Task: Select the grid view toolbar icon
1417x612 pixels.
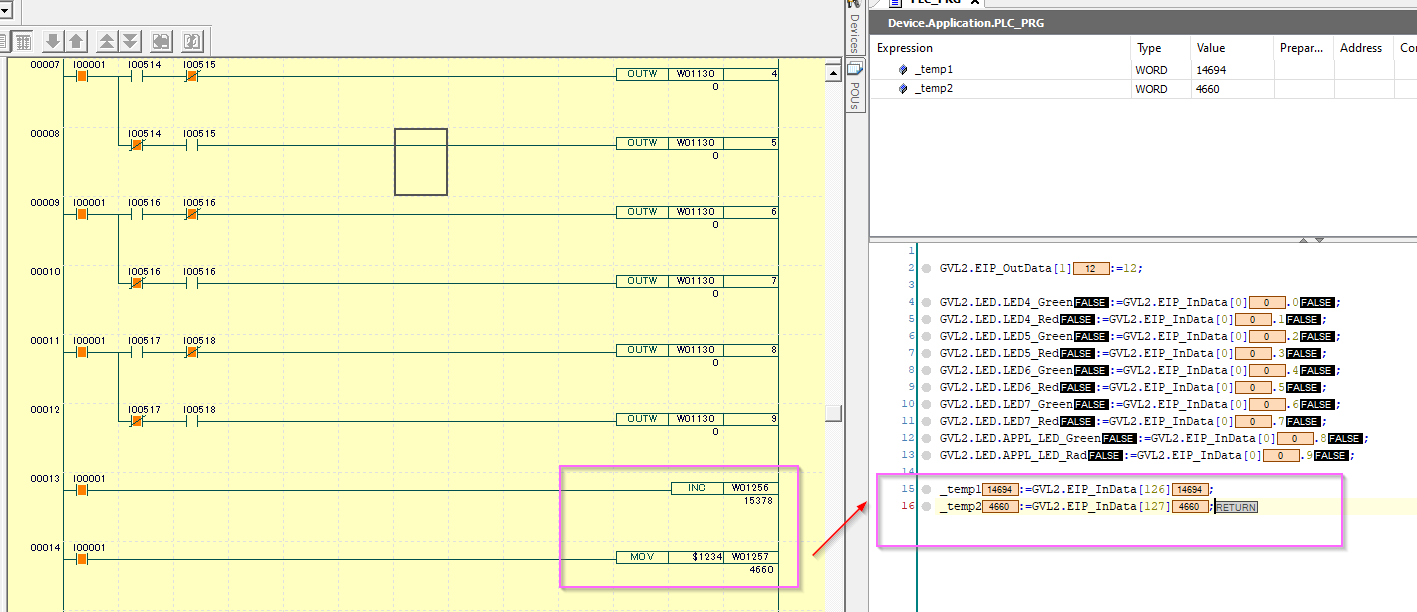Action: (23, 41)
